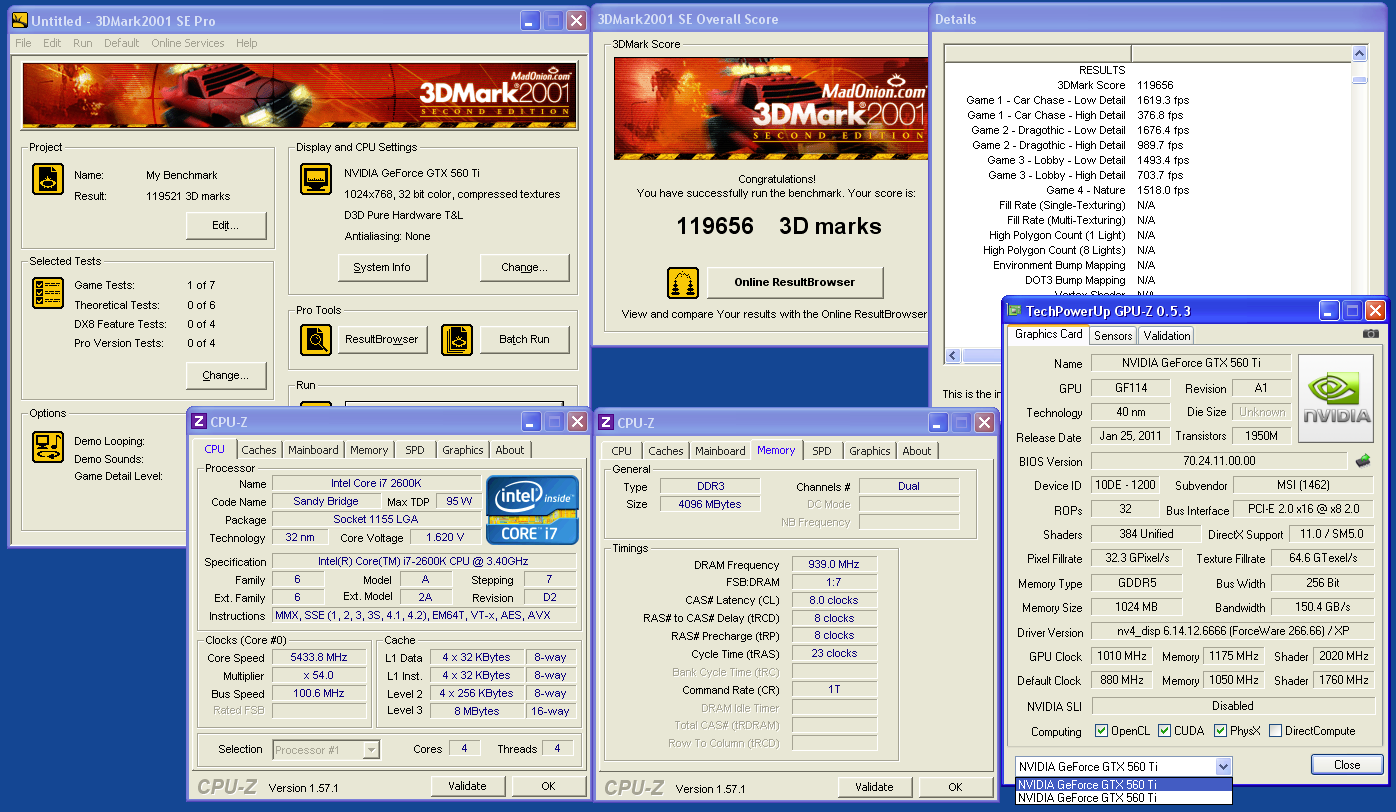
Task: Click the Options icon in 3DMark2001 window
Action: [48, 447]
